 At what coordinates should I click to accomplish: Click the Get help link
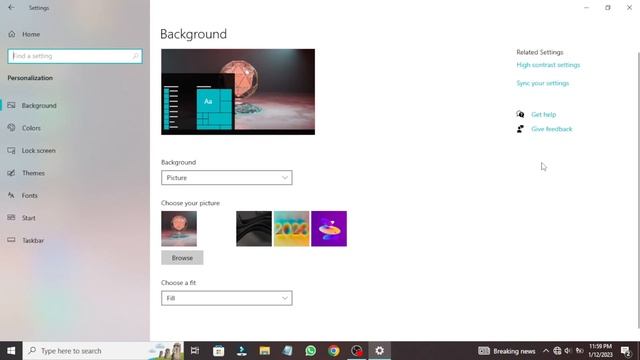pyautogui.click(x=543, y=115)
